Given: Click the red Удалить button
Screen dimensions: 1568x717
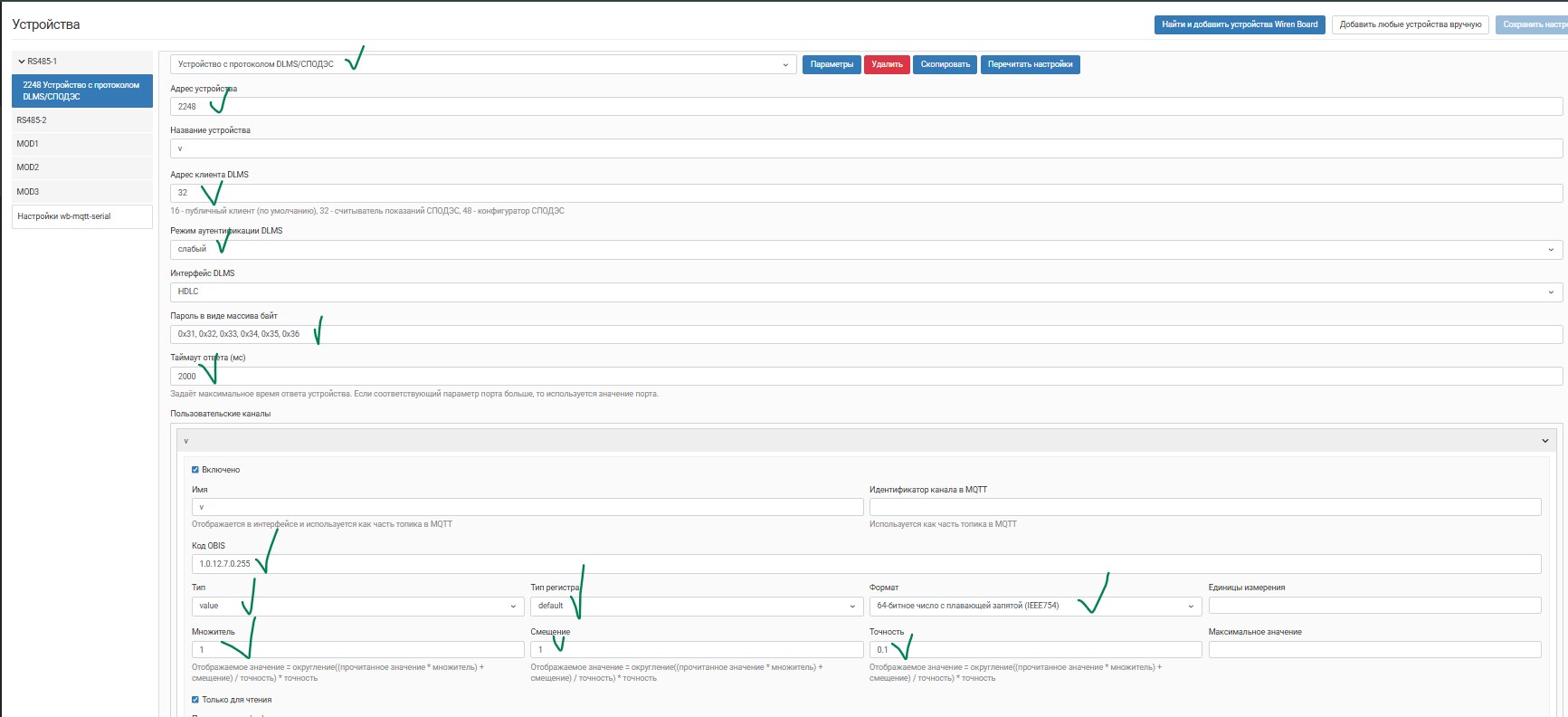Looking at the screenshot, I should pyautogui.click(x=887, y=64).
